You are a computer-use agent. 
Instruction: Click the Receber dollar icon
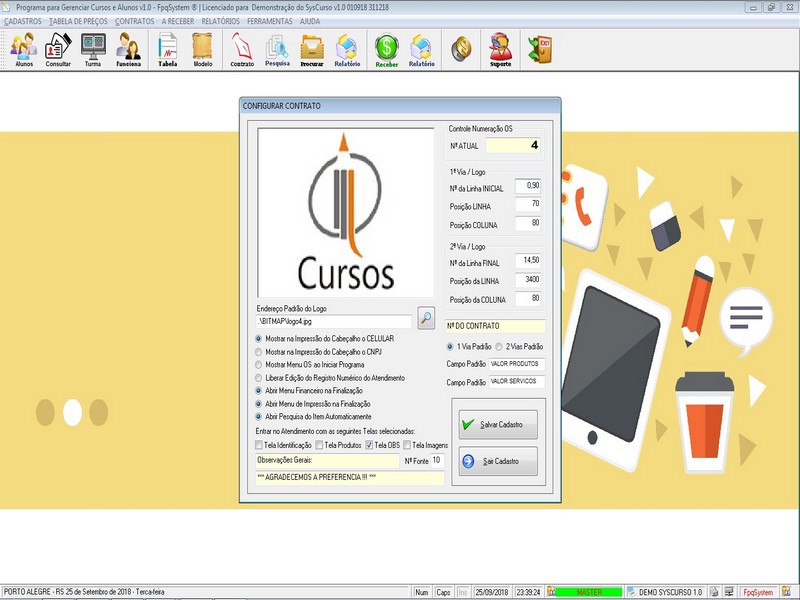click(x=386, y=49)
